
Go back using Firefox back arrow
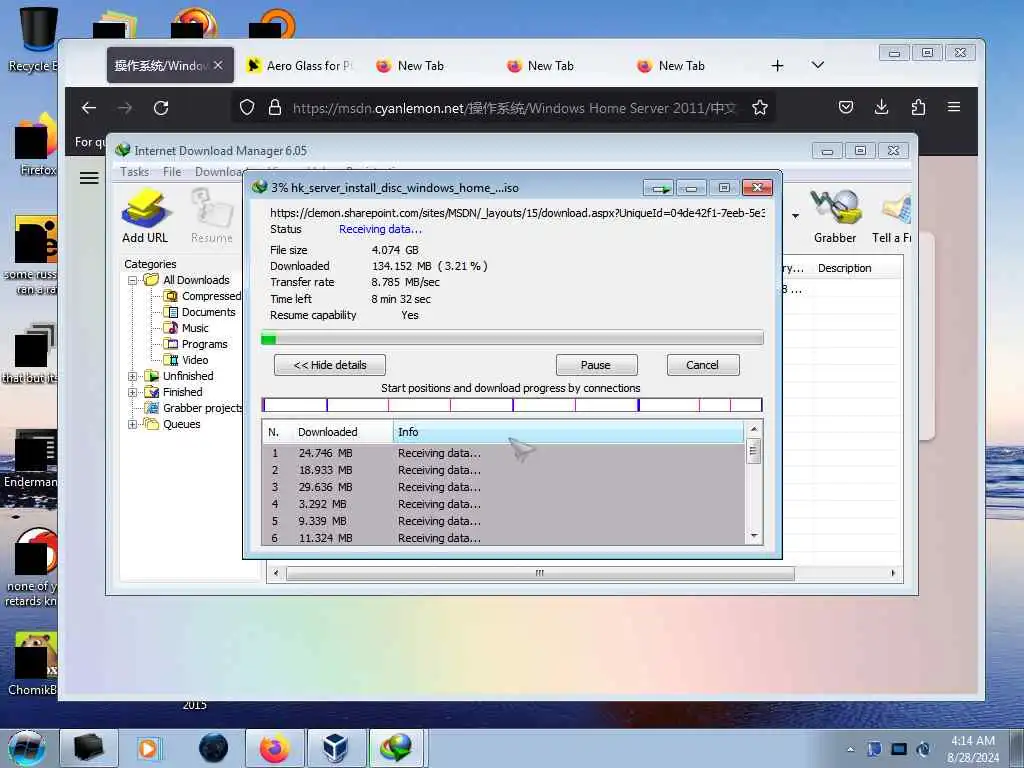[x=89, y=108]
